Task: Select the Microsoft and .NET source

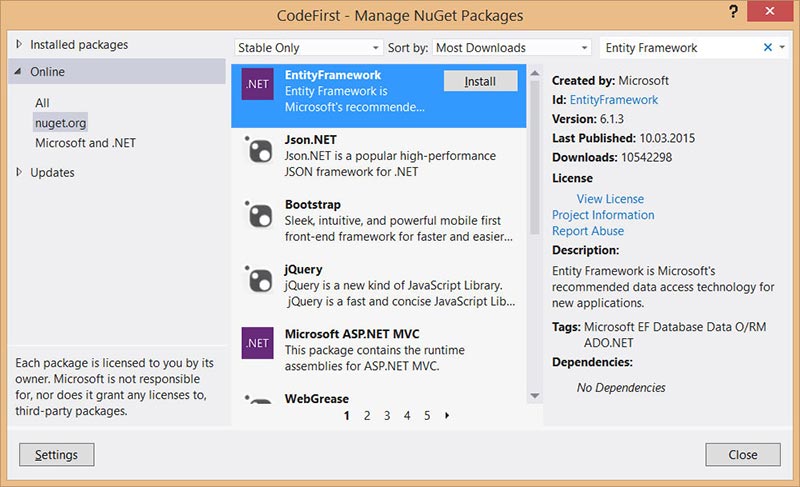Action: pos(85,143)
